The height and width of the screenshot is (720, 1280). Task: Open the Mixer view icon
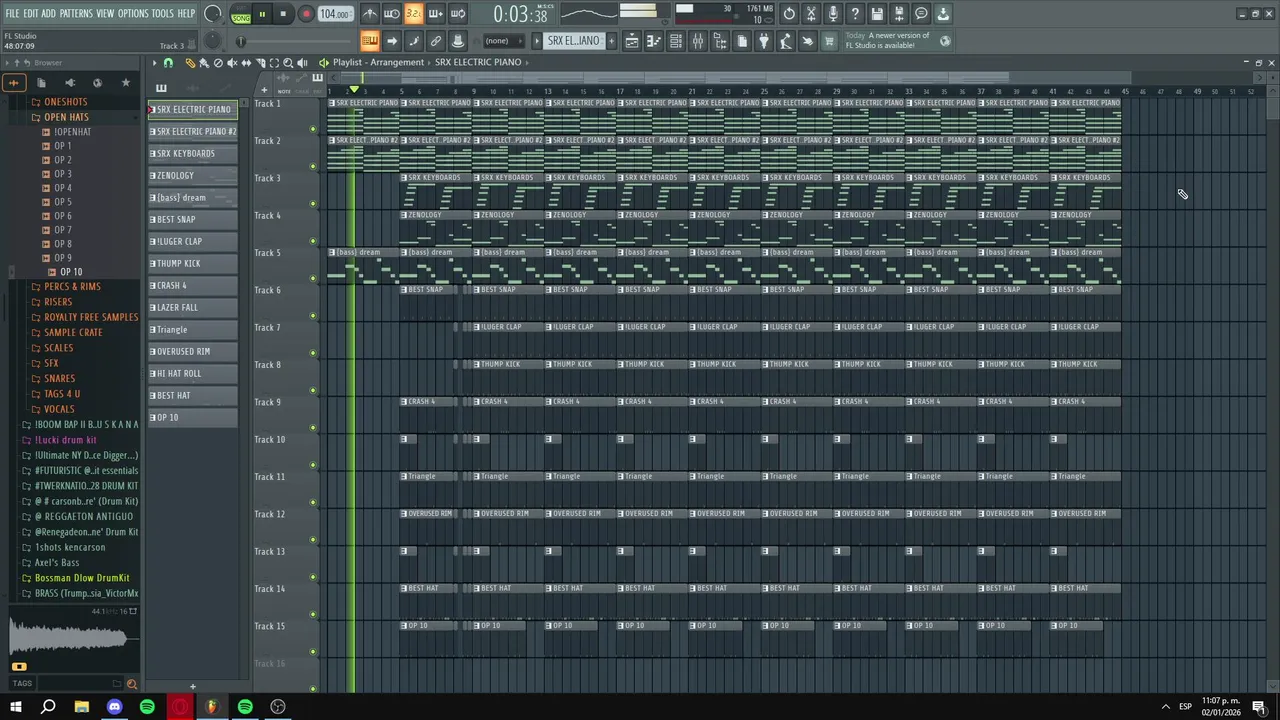coord(698,41)
